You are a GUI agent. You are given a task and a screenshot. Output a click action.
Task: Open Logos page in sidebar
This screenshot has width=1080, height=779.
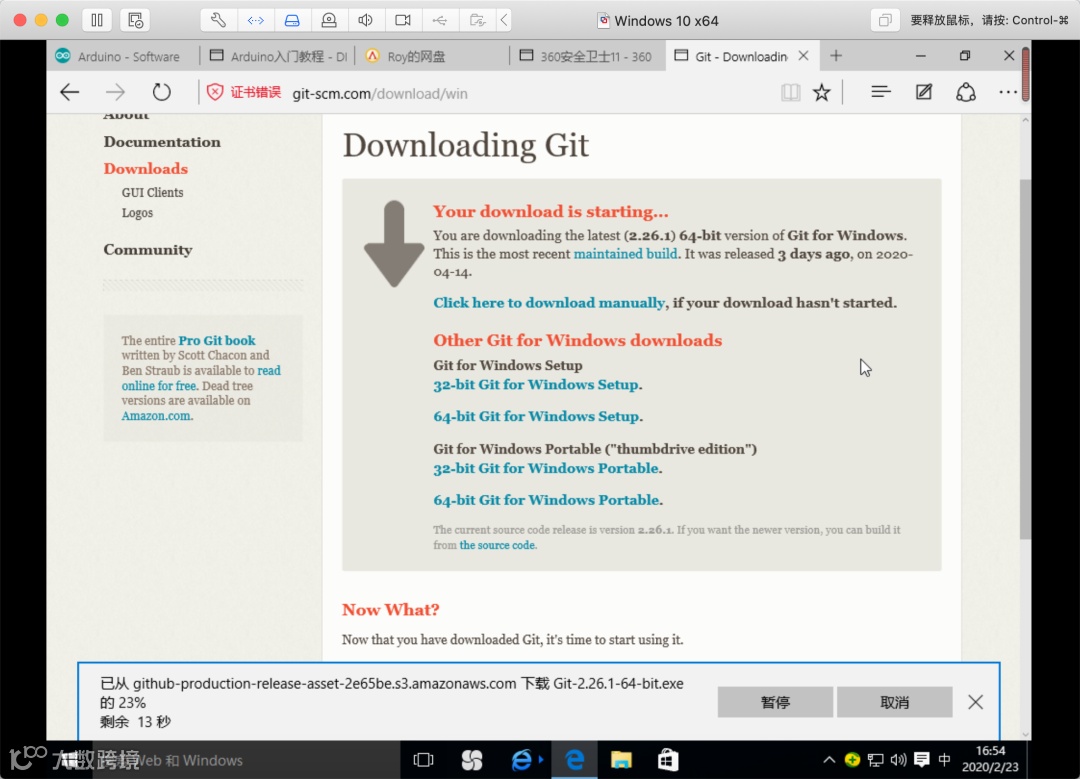(137, 213)
